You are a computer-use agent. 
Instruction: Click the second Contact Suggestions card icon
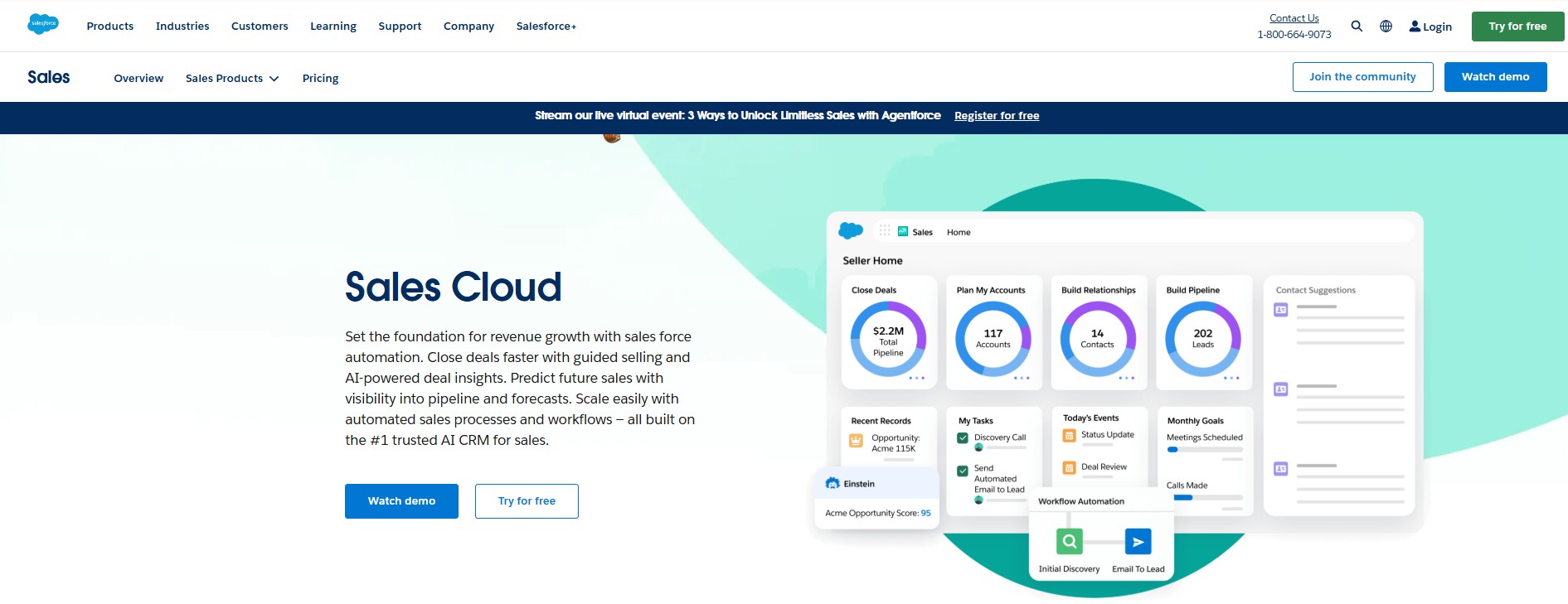coord(1281,389)
